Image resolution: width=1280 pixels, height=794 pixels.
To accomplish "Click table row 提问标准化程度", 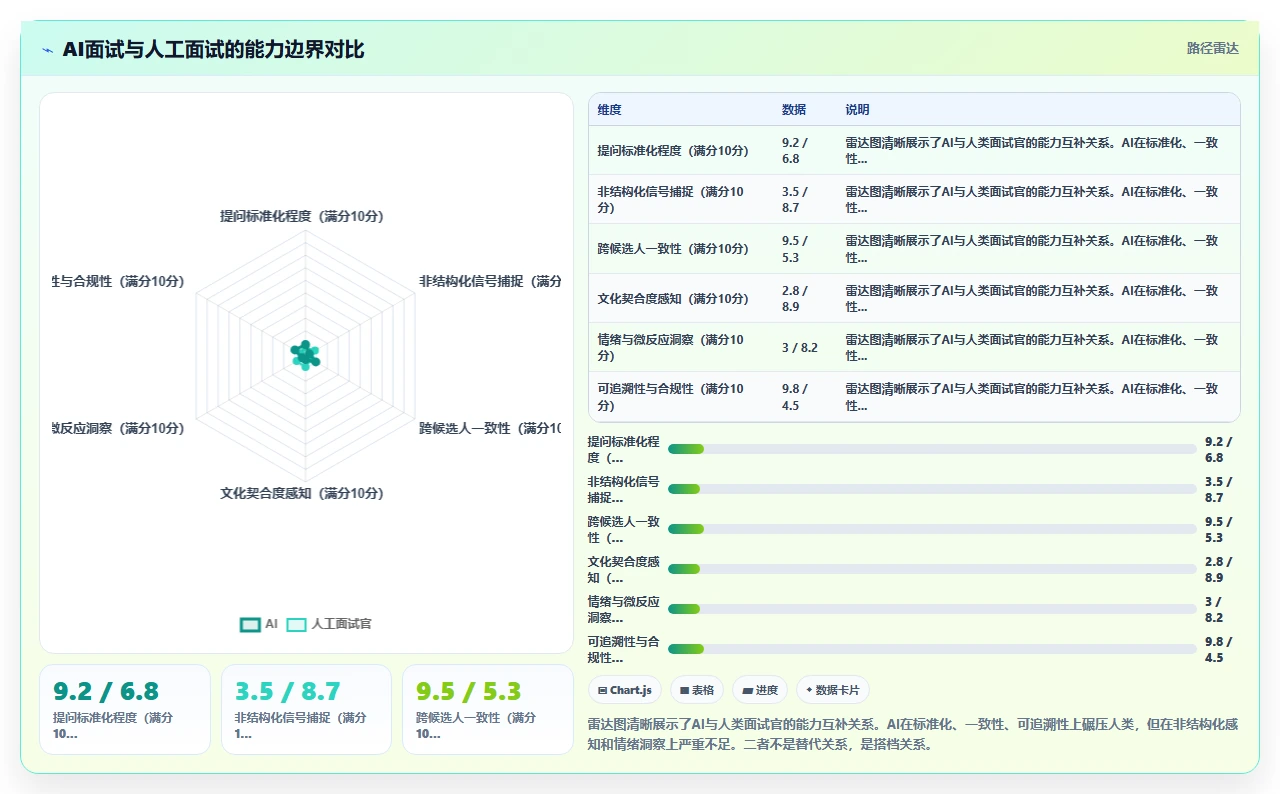I will pos(914,150).
